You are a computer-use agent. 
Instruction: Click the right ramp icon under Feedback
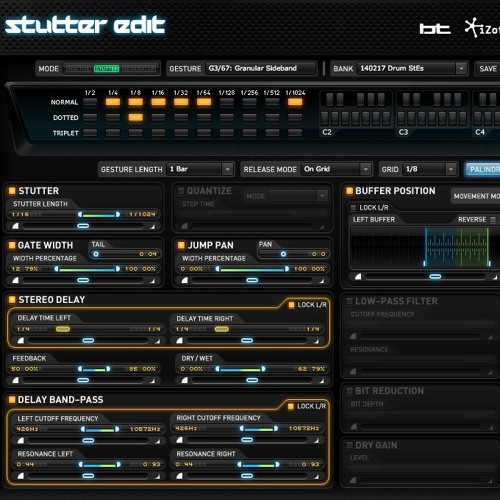click(x=152, y=381)
